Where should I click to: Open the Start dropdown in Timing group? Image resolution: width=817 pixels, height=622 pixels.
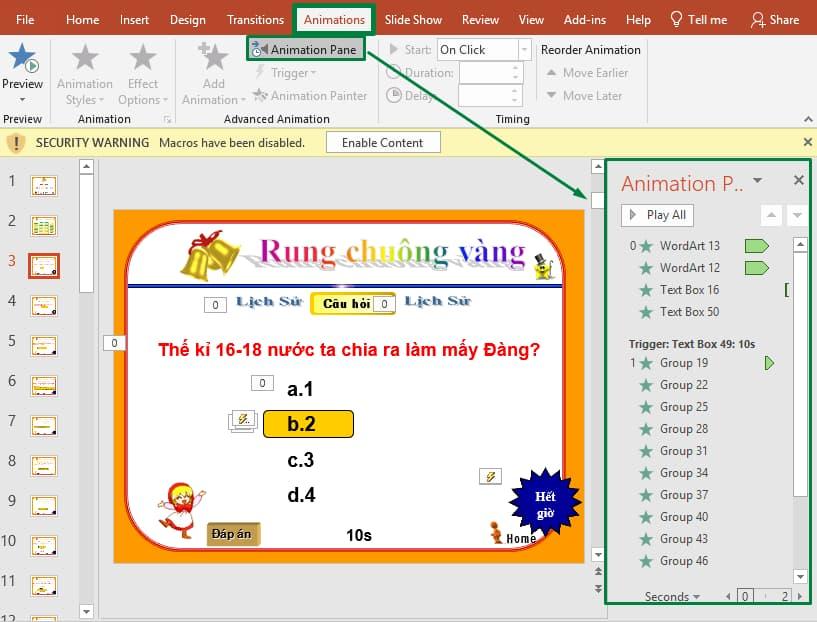point(522,48)
